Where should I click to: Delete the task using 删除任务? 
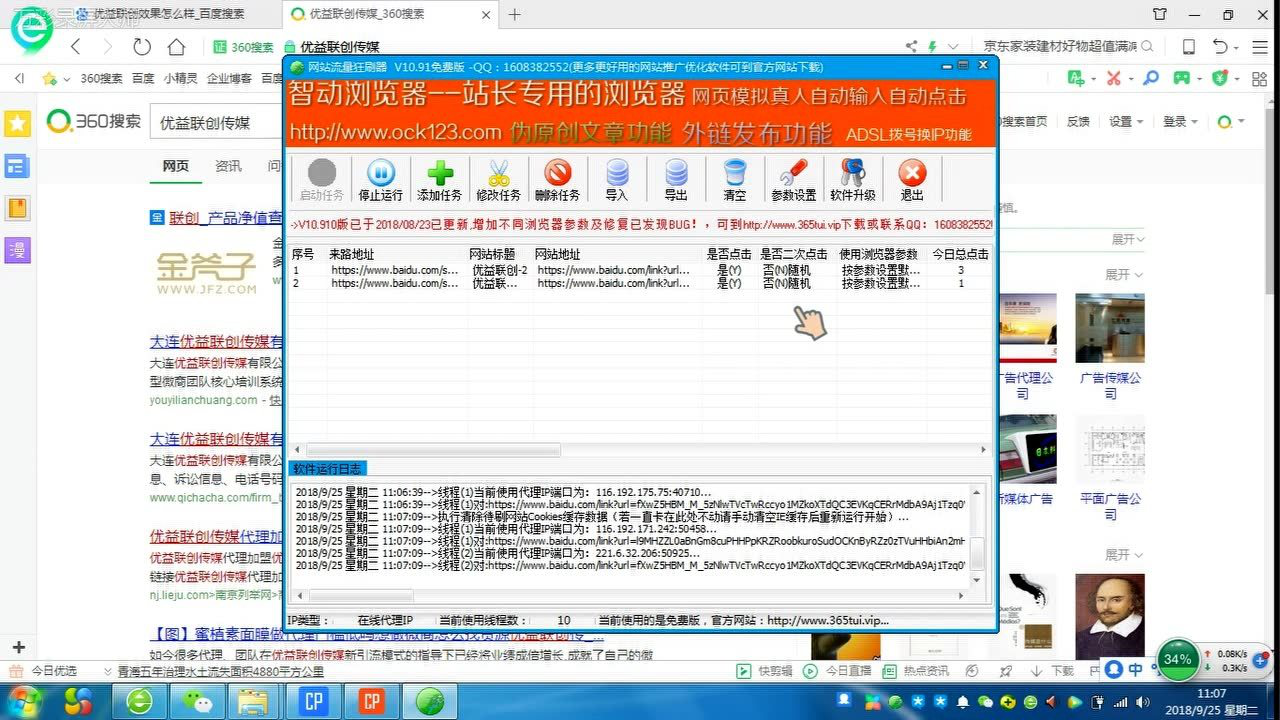tap(557, 180)
